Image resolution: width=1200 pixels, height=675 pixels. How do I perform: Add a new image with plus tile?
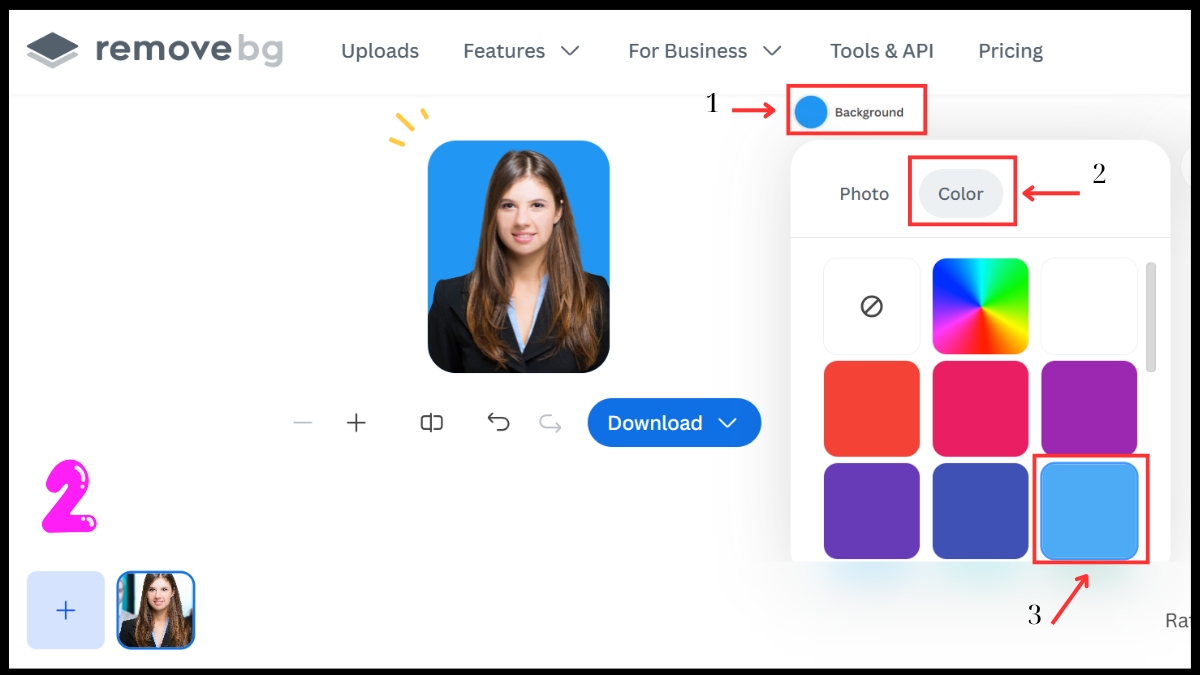pyautogui.click(x=66, y=610)
